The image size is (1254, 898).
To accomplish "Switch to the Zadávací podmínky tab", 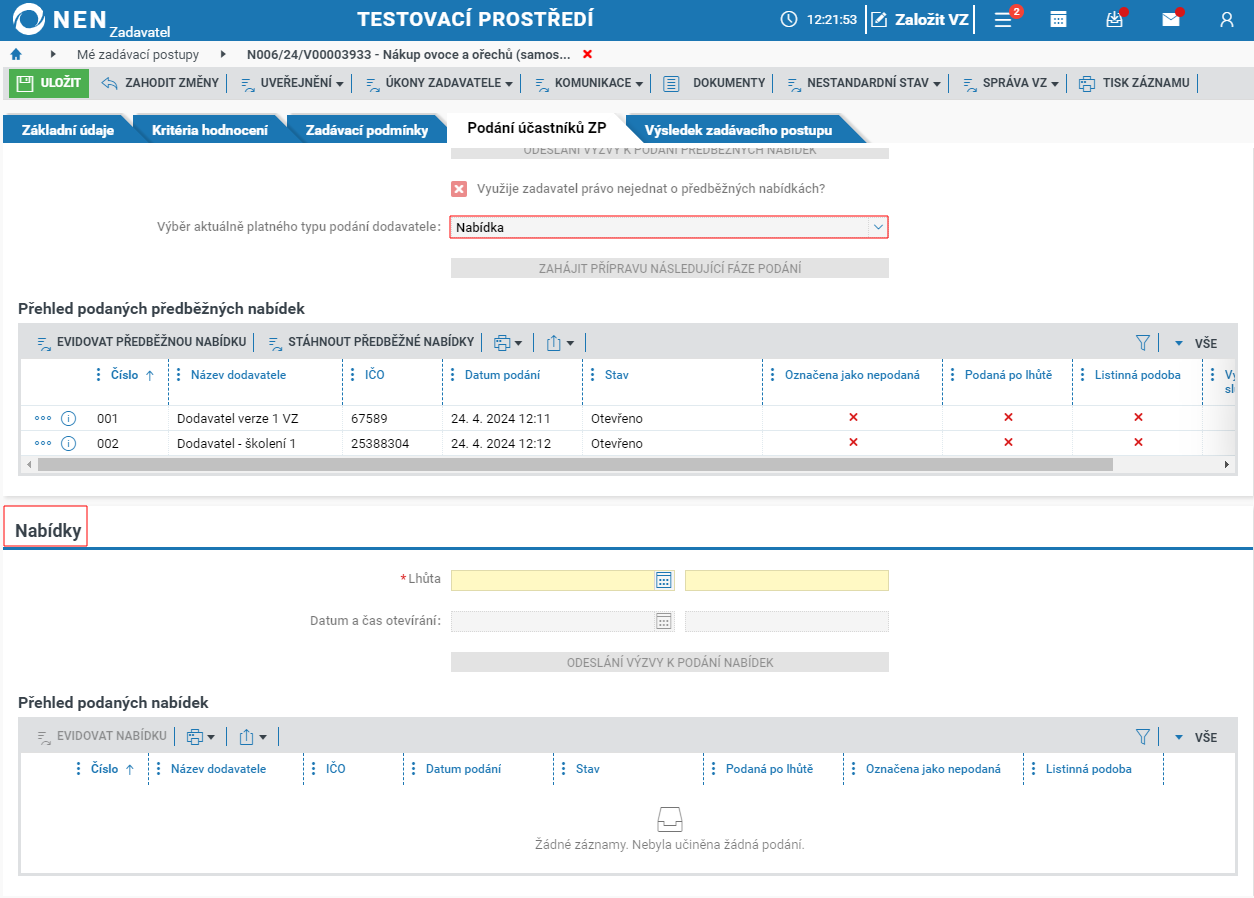I will point(367,130).
